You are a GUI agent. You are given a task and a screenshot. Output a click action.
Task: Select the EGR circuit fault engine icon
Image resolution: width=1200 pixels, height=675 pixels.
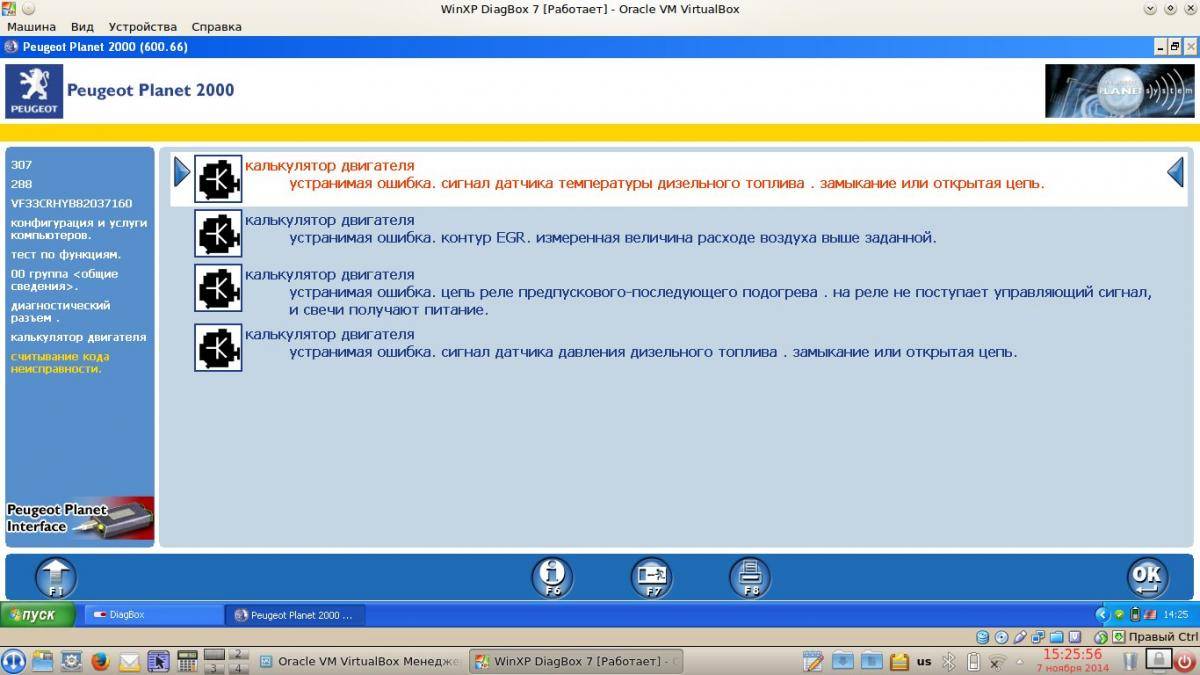(218, 234)
